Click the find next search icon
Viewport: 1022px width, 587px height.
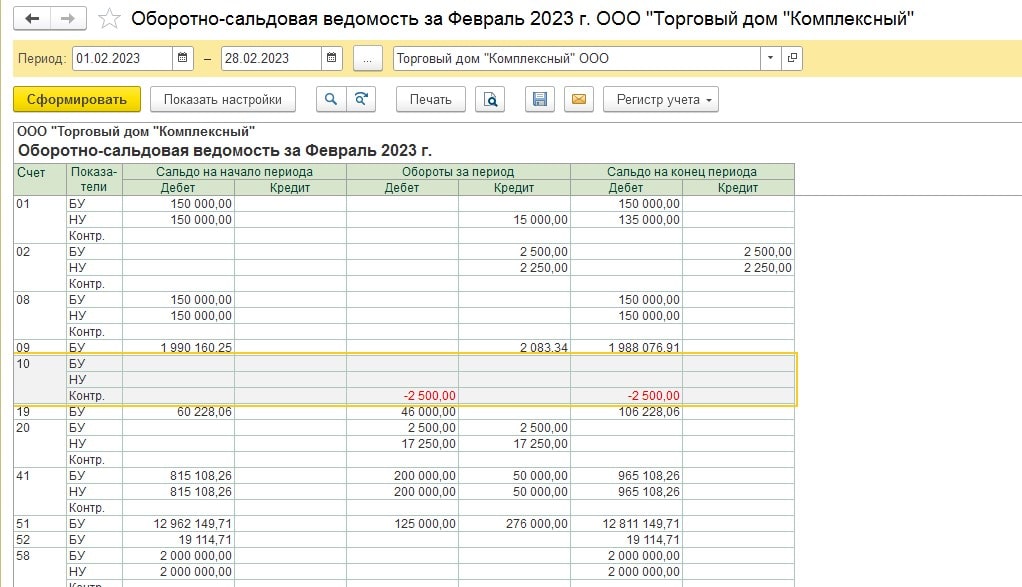point(360,99)
